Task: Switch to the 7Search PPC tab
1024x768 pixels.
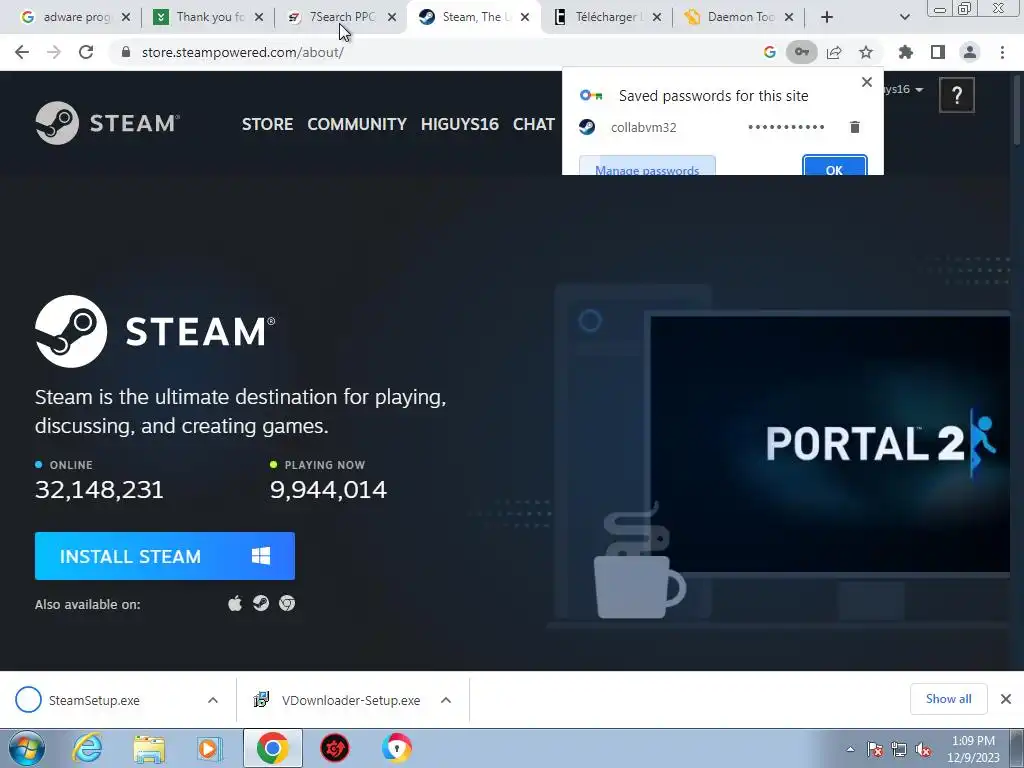Action: click(341, 17)
